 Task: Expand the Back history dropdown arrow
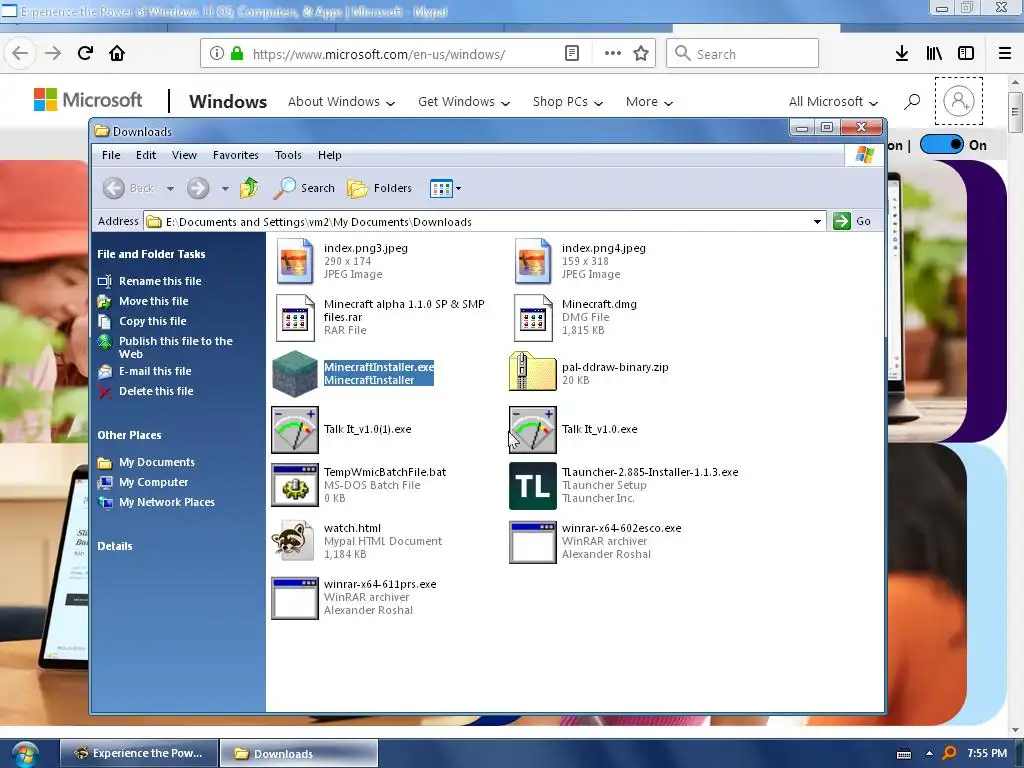pyautogui.click(x=170, y=189)
